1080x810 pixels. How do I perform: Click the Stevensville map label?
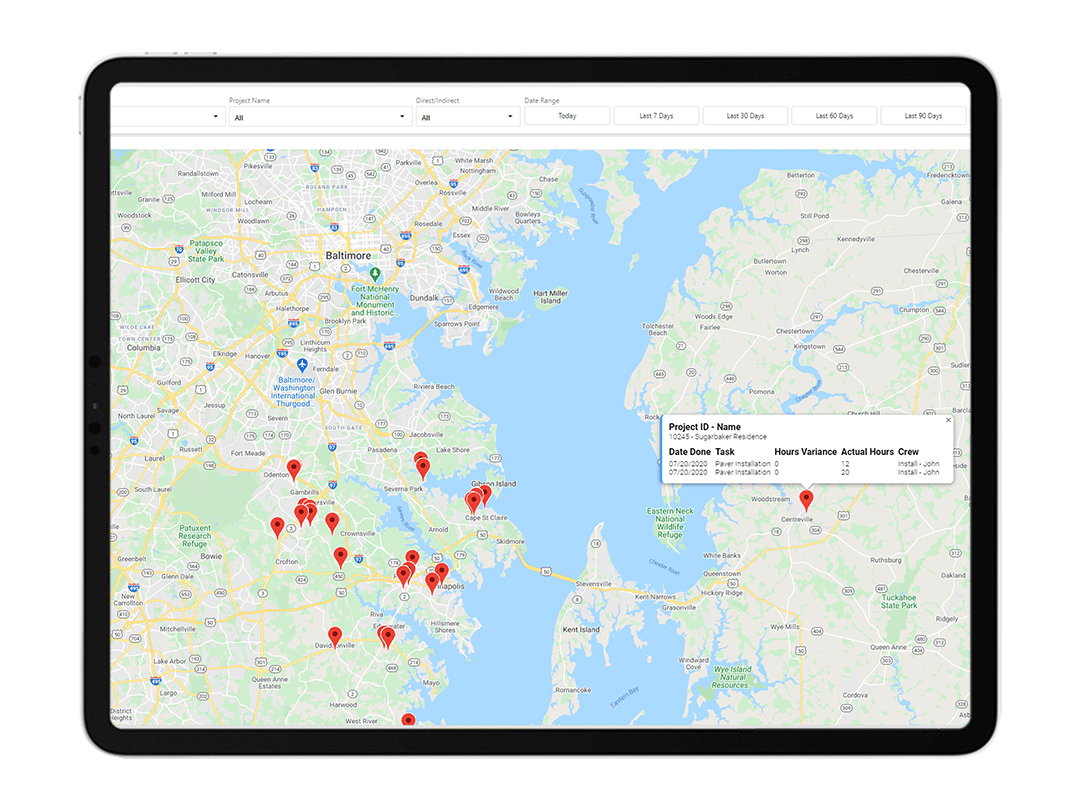(593, 584)
